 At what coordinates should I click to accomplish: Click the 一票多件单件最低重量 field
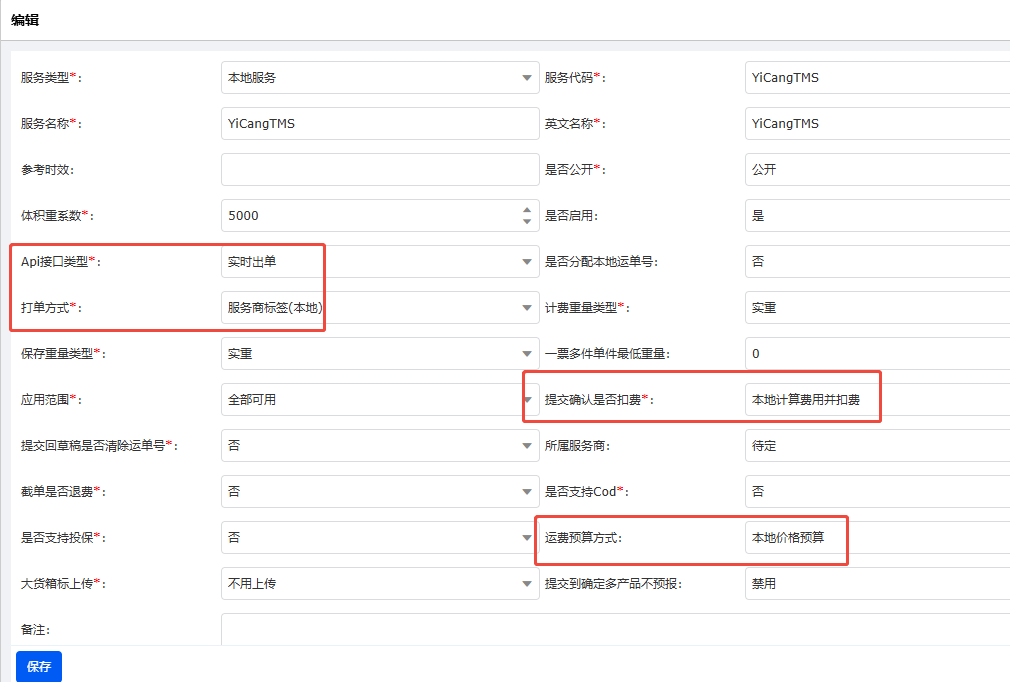(x=876, y=354)
